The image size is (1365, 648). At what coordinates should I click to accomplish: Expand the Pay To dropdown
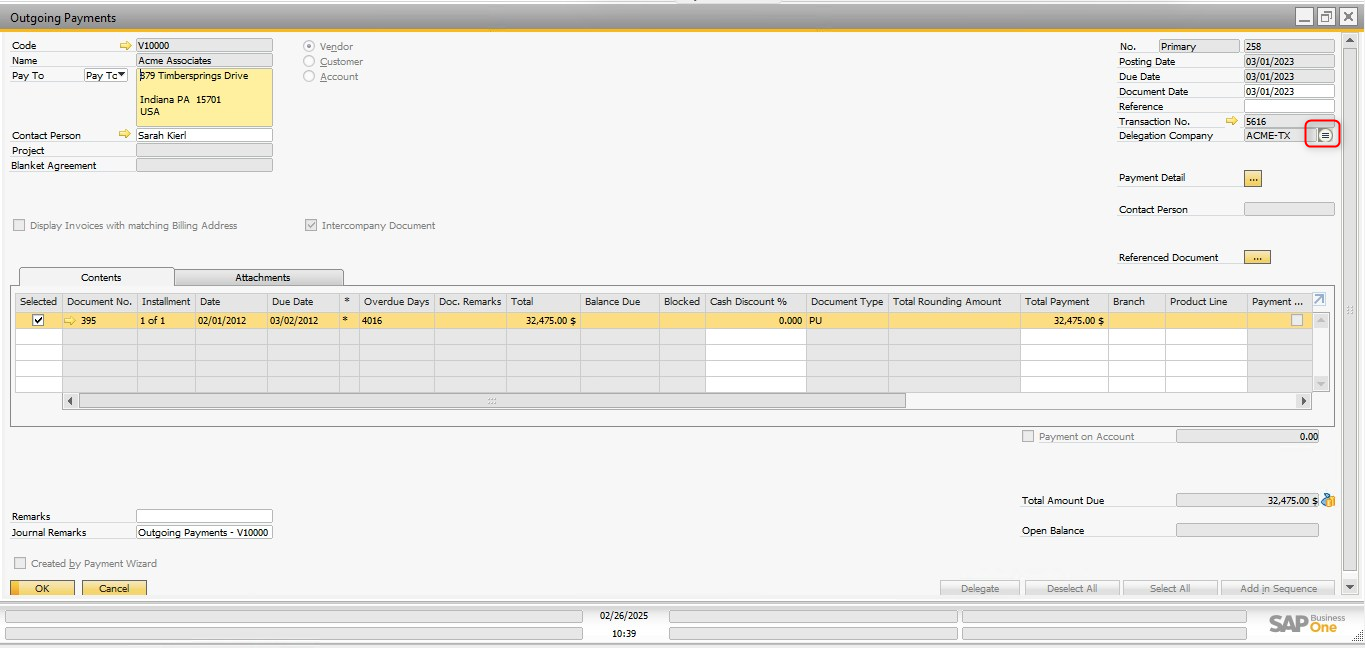click(121, 75)
